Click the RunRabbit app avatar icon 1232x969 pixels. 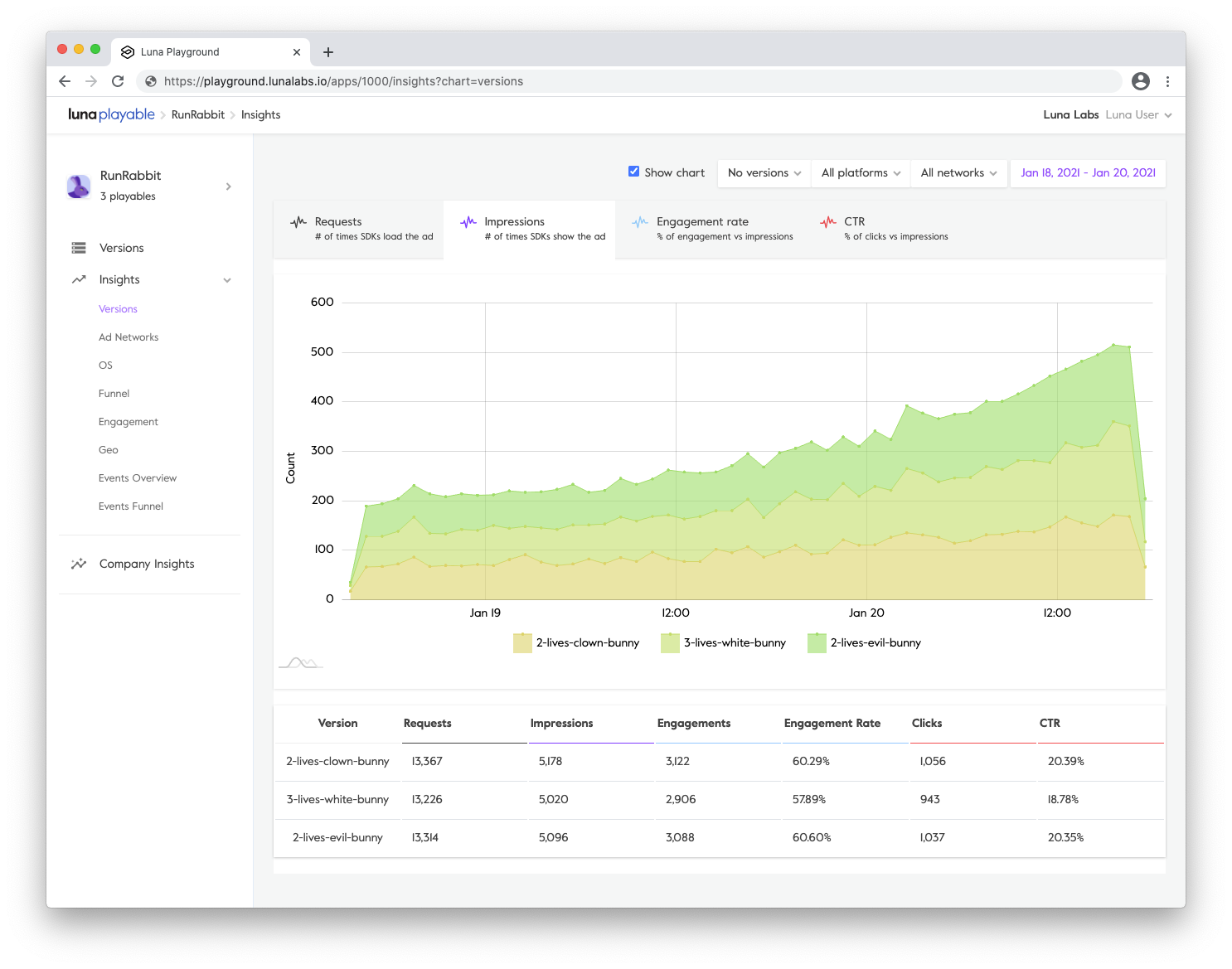pos(79,187)
